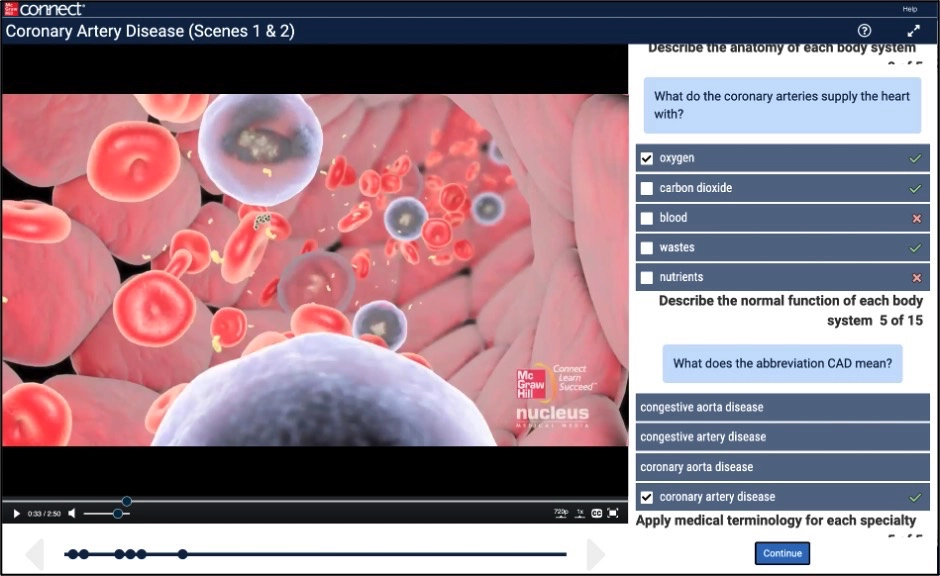Jump to the sixth question marker on timeline
The image size is (940, 576).
coord(182,554)
